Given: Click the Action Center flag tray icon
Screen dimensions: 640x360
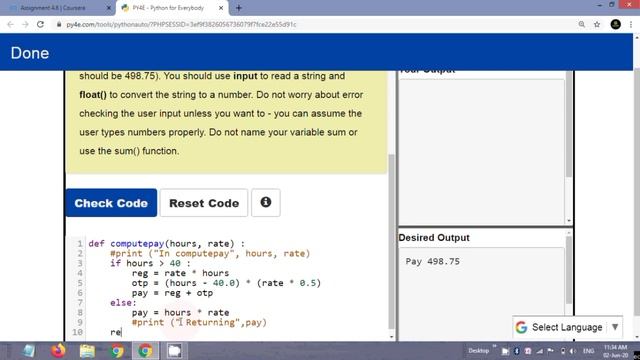Looking at the screenshot, I should [551, 351].
